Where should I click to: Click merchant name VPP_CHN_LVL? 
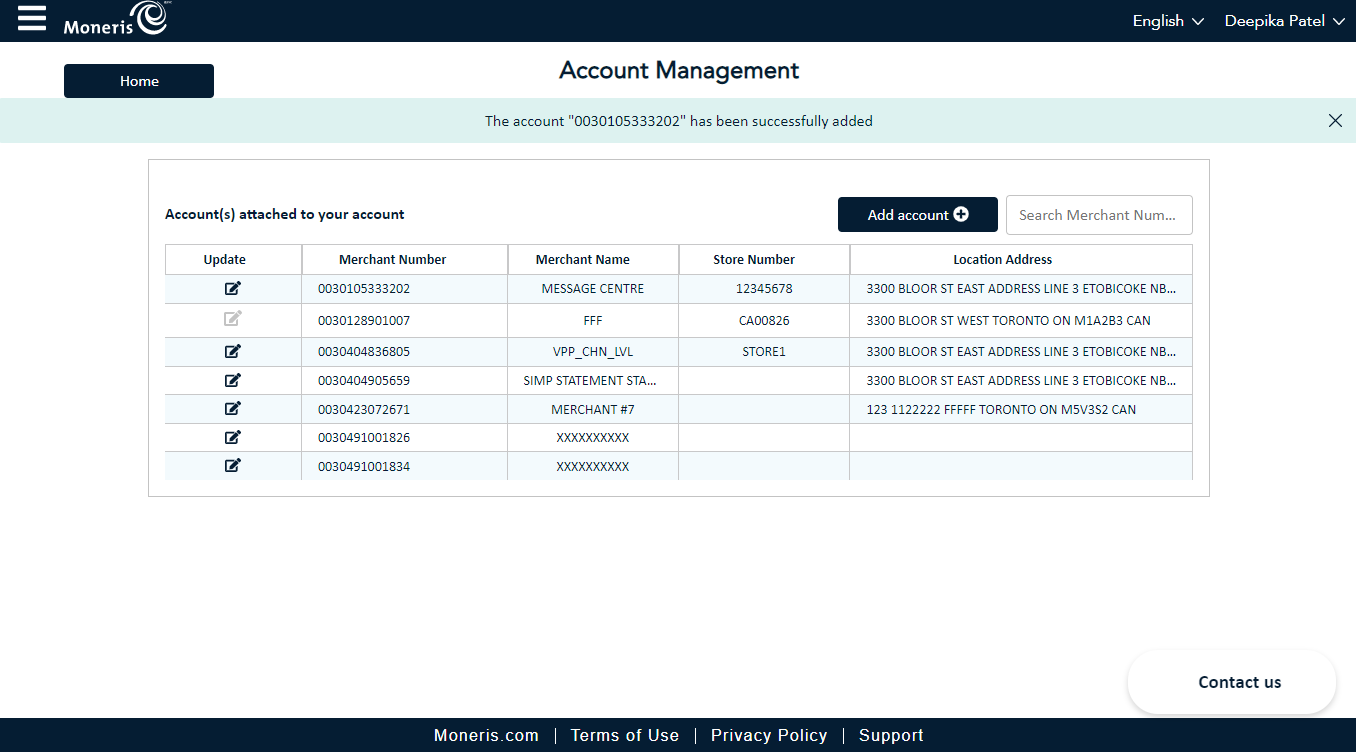[593, 352]
